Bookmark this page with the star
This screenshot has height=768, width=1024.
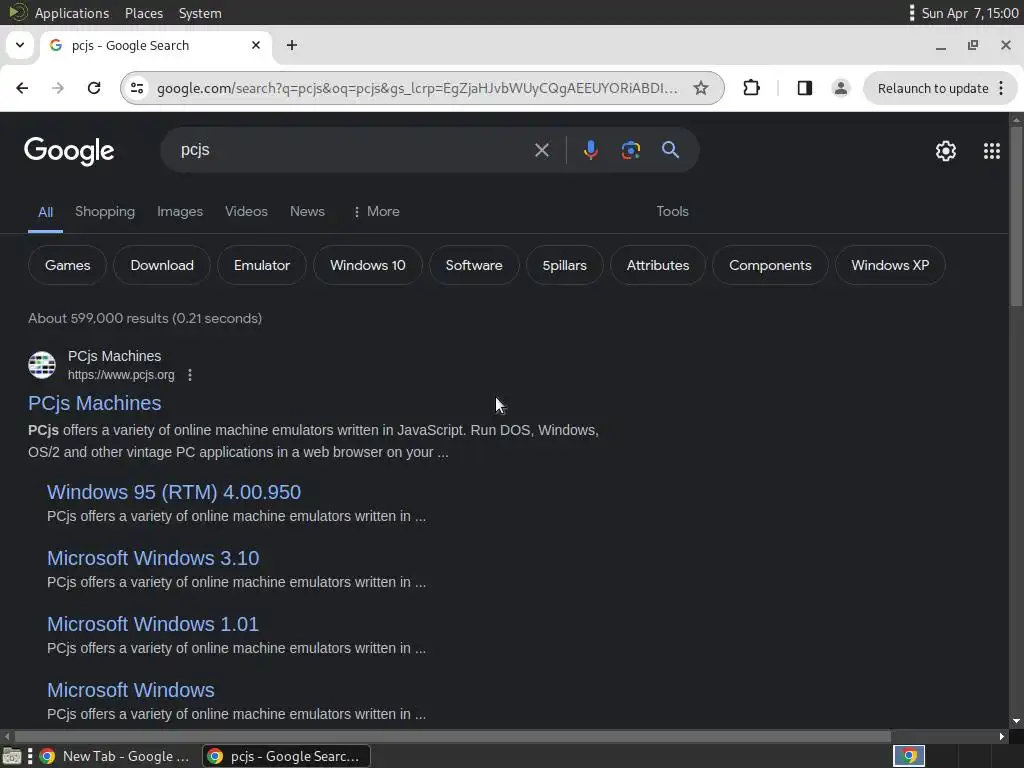pos(701,88)
